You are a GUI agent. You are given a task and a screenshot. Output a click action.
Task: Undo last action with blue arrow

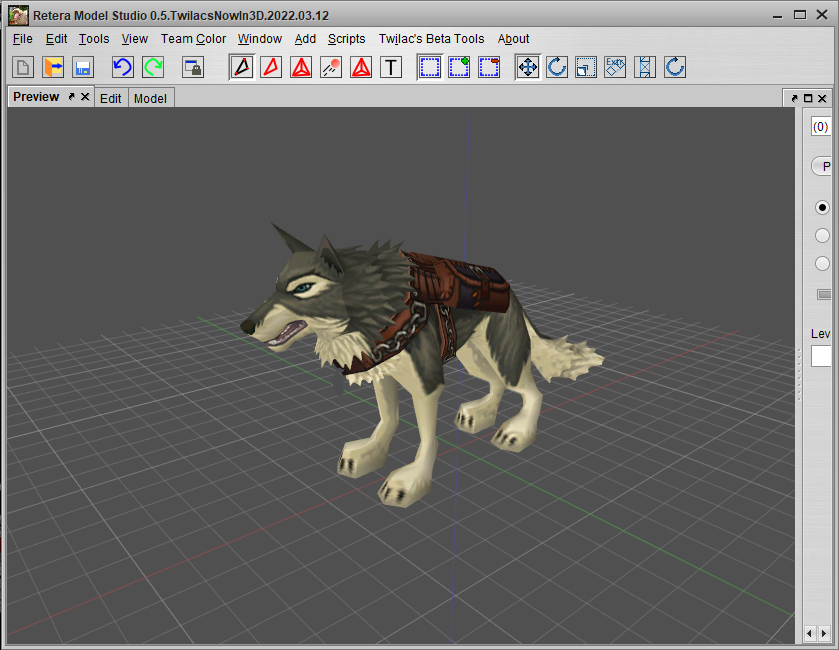(x=123, y=67)
